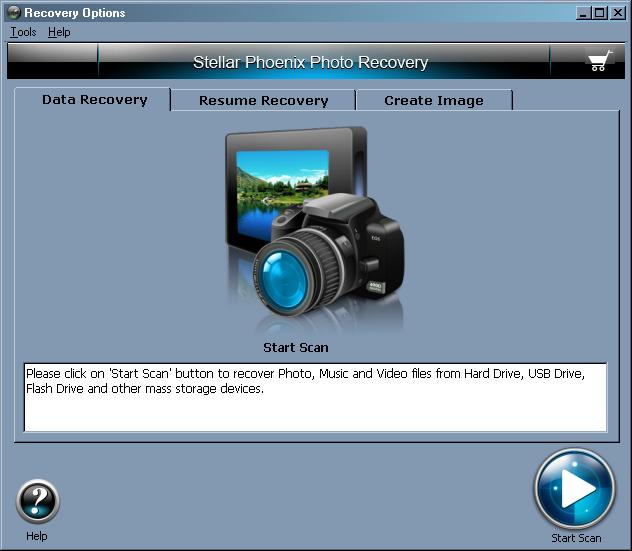Select the Resume Recovery tab
This screenshot has width=632, height=551.
click(263, 100)
